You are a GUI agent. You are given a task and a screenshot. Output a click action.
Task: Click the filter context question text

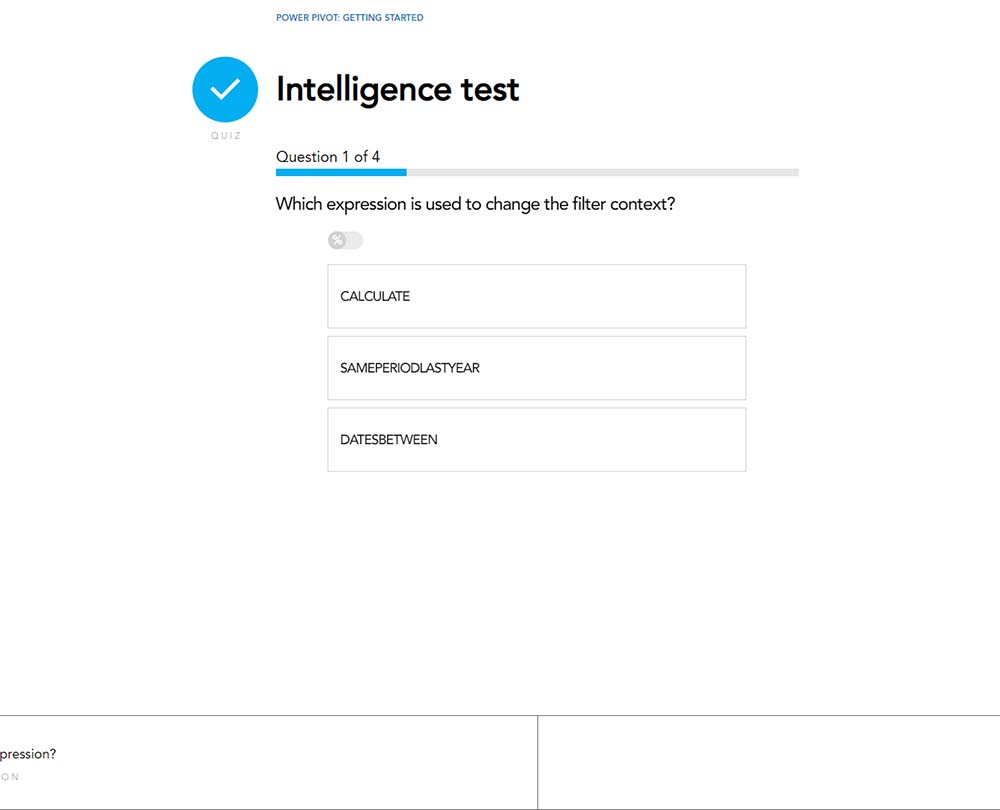pos(475,204)
